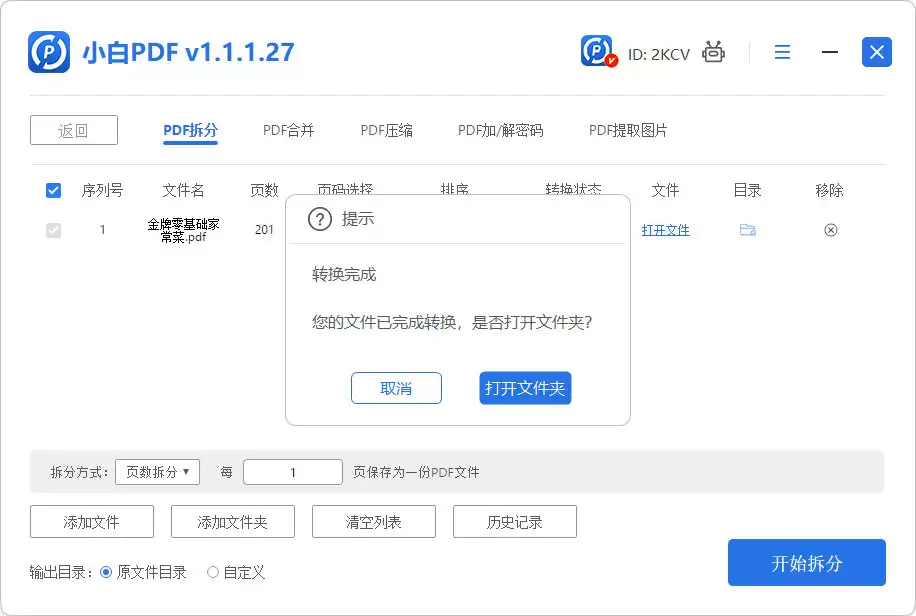This screenshot has width=916, height=616.
Task: Cancel the dialog with the 取消 button
Action: (x=396, y=388)
